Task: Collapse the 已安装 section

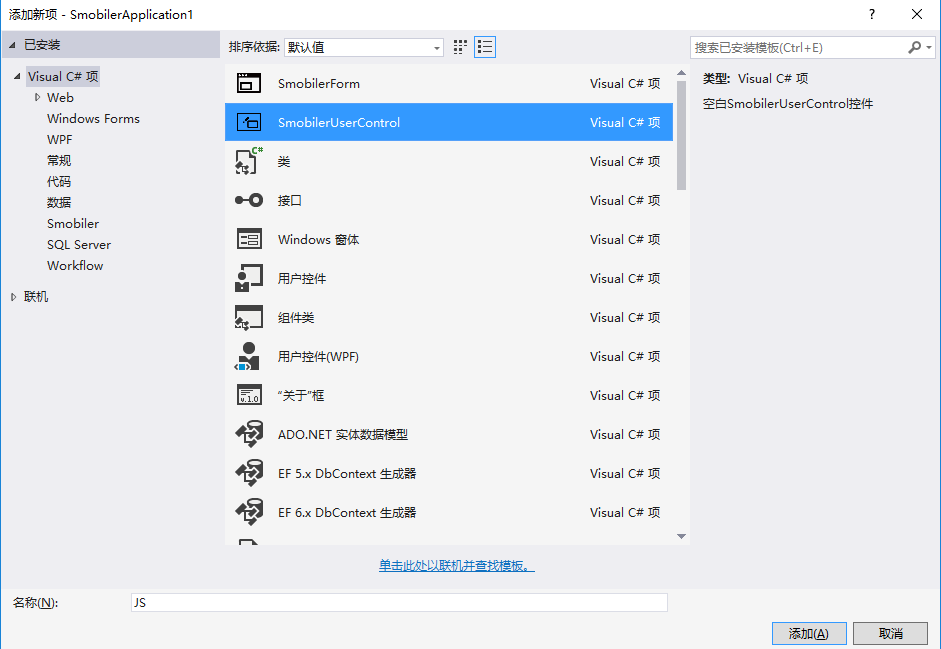Action: (12, 45)
